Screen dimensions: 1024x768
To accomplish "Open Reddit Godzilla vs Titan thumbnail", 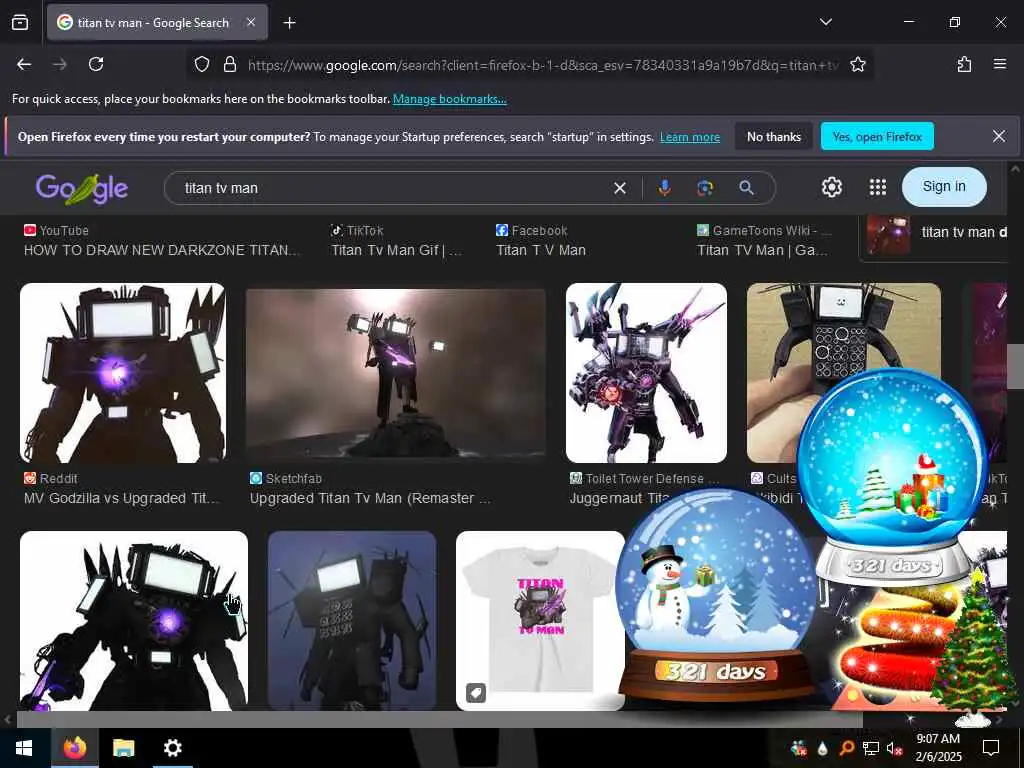I will coord(123,373).
